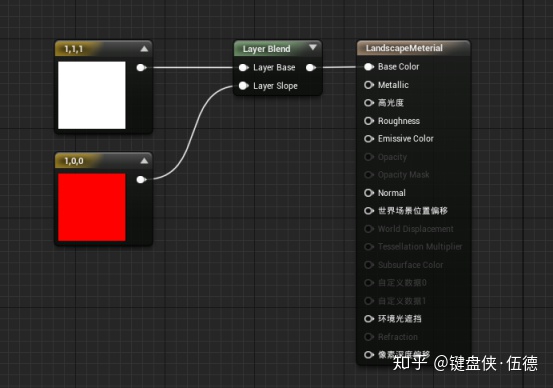
Task: Click the 1,0,0 node output pin
Action: [x=141, y=180]
